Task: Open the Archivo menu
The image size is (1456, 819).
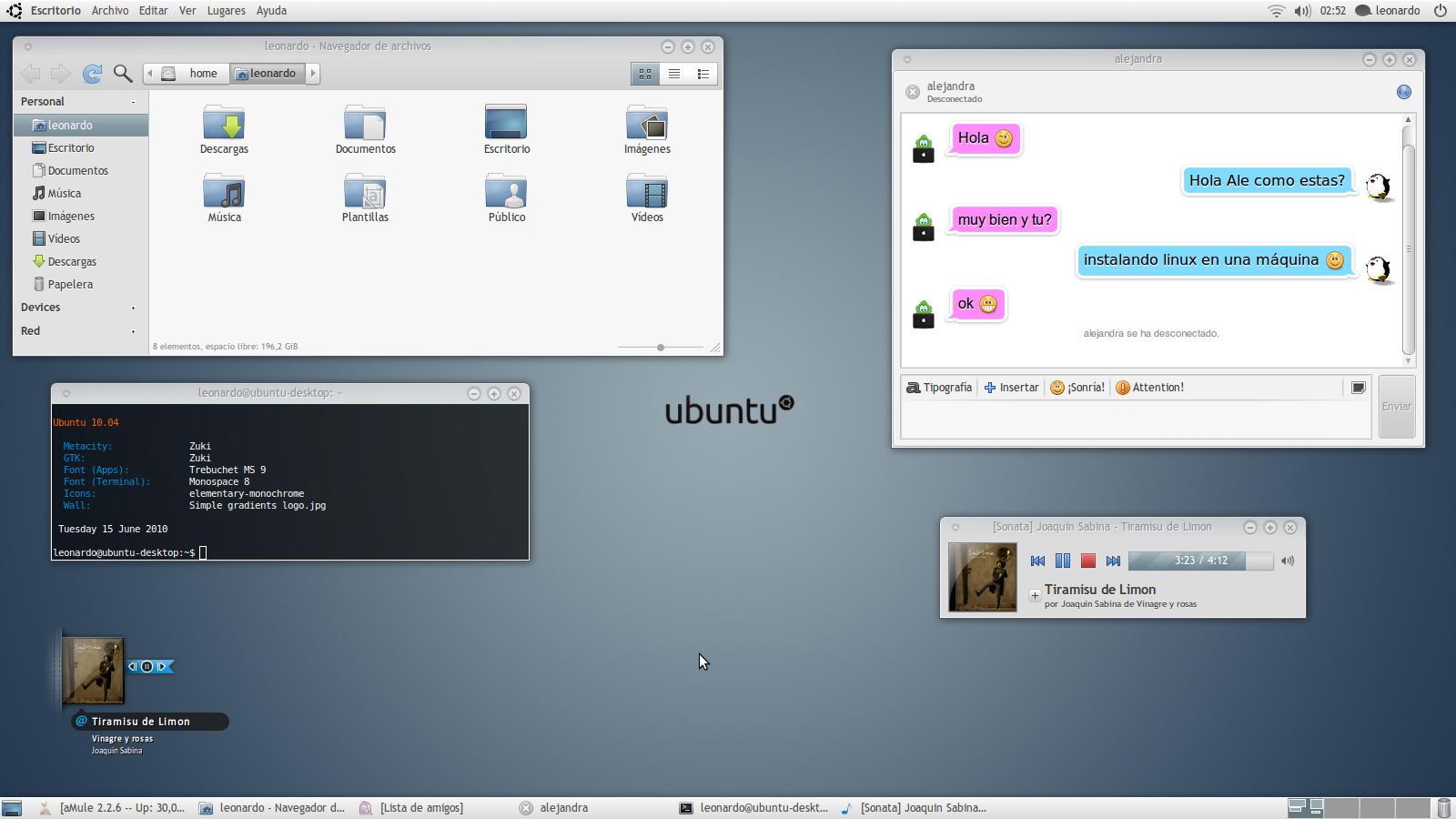Action: [110, 11]
